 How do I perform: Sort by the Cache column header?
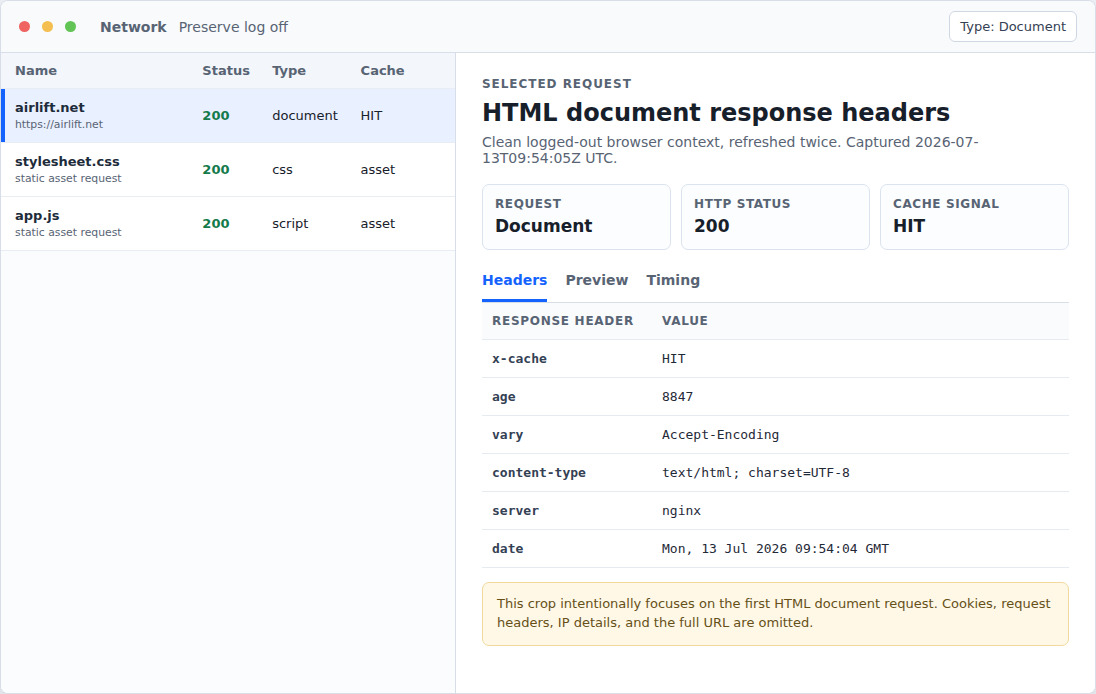tap(382, 71)
